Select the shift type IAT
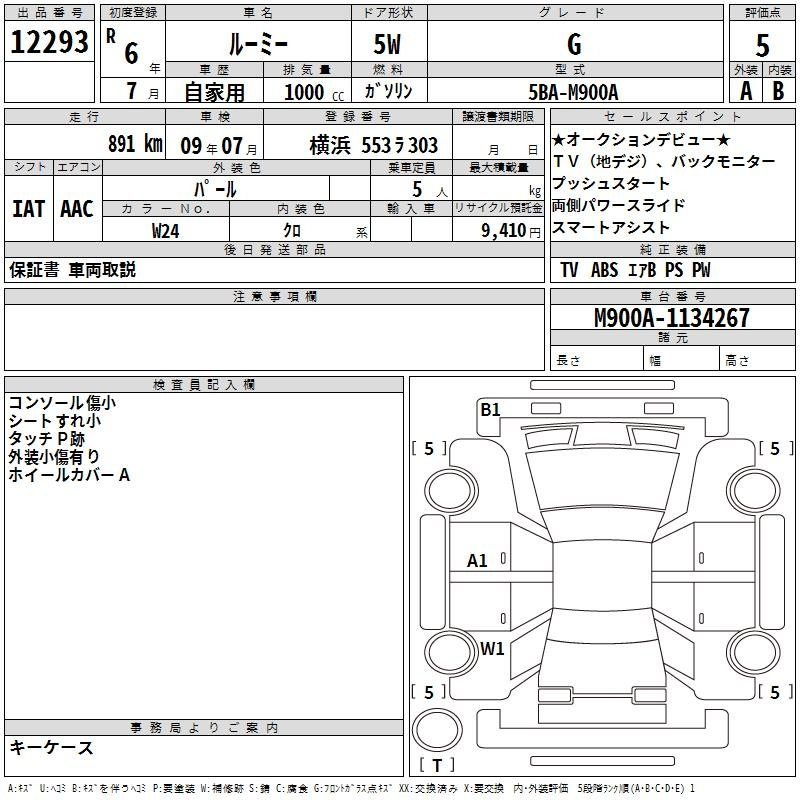The image size is (800, 800). click(x=29, y=209)
